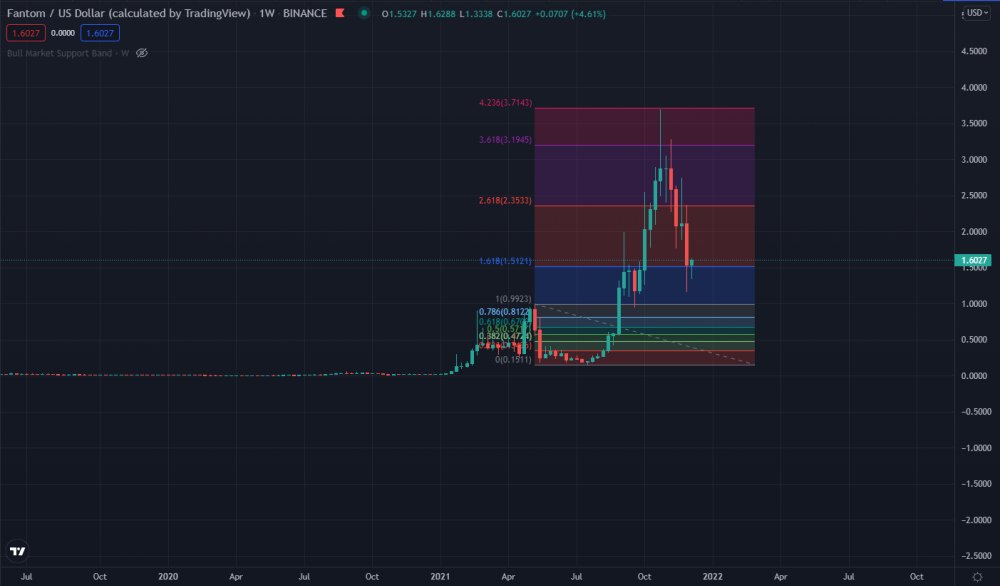This screenshot has height=586, width=1000.
Task: Click the close value C1.6027
Action: point(514,13)
